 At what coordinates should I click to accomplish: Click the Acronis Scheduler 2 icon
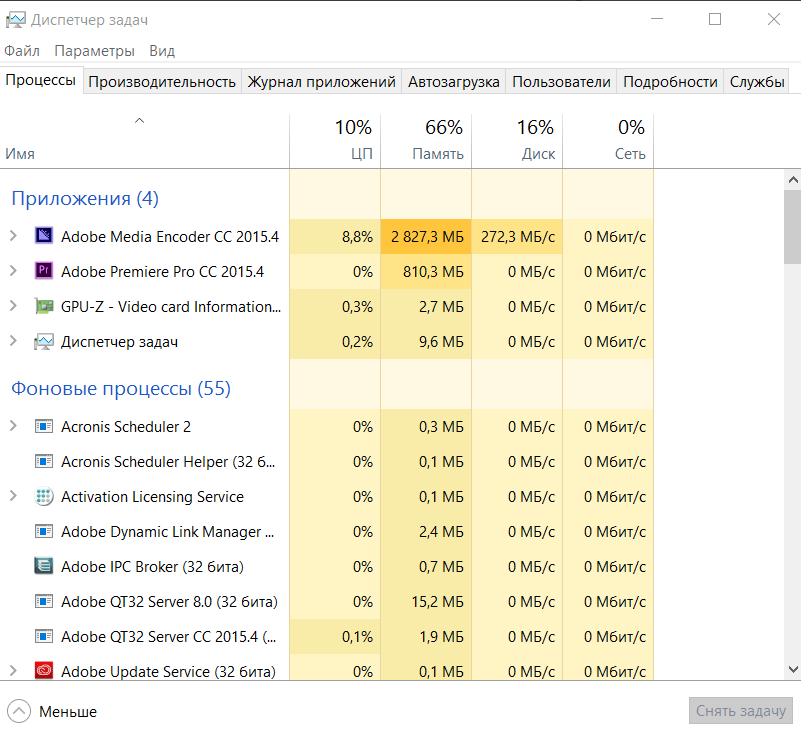point(44,426)
